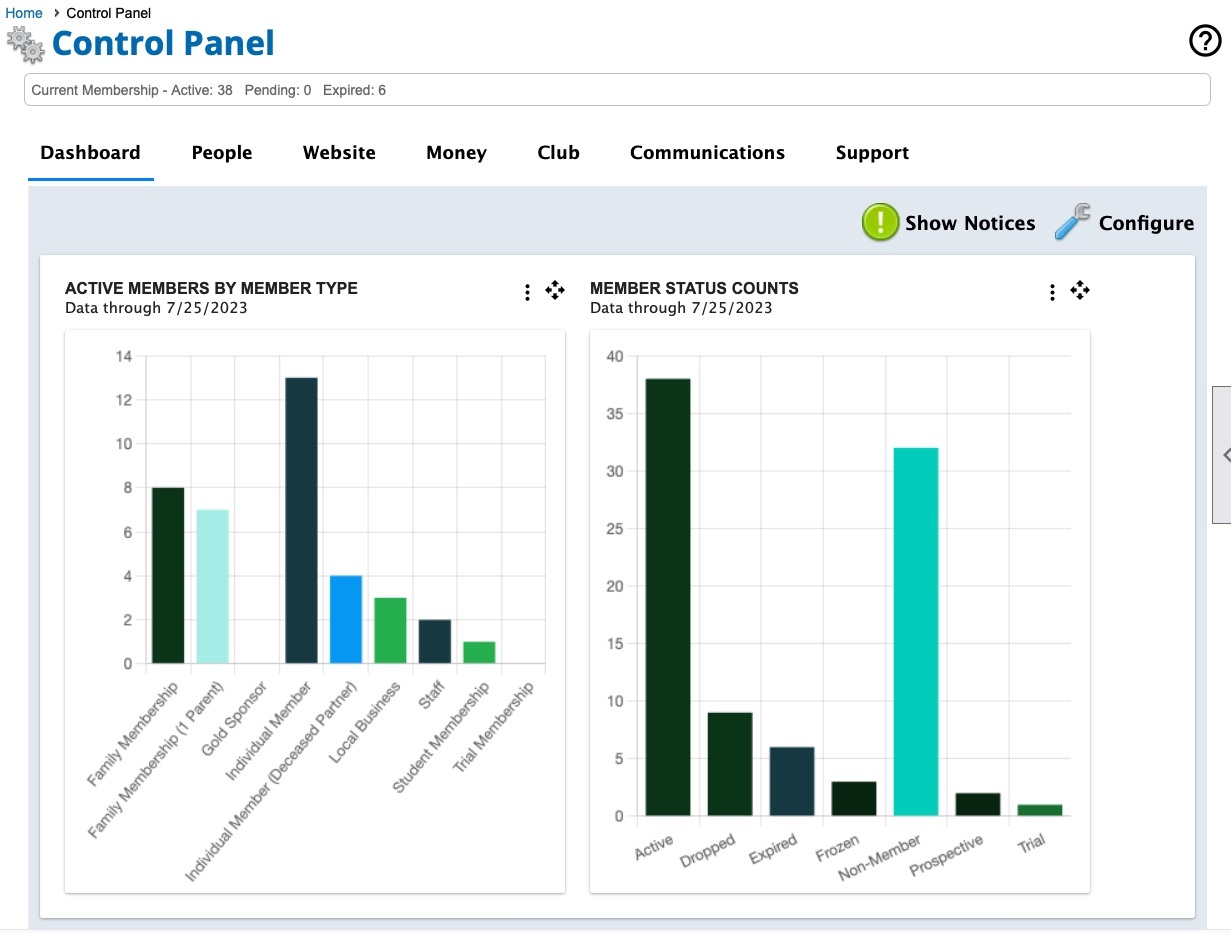The height and width of the screenshot is (933, 1231).
Task: Open the Support tab
Action: tap(872, 153)
